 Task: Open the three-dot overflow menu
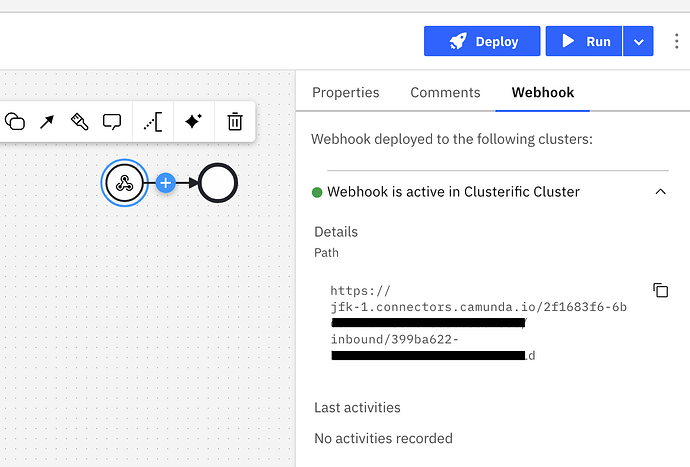676,41
